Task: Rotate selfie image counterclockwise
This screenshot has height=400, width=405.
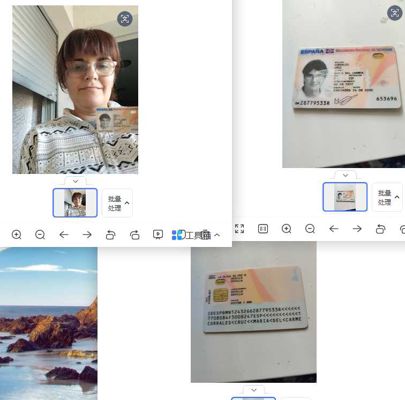Action: (x=110, y=235)
